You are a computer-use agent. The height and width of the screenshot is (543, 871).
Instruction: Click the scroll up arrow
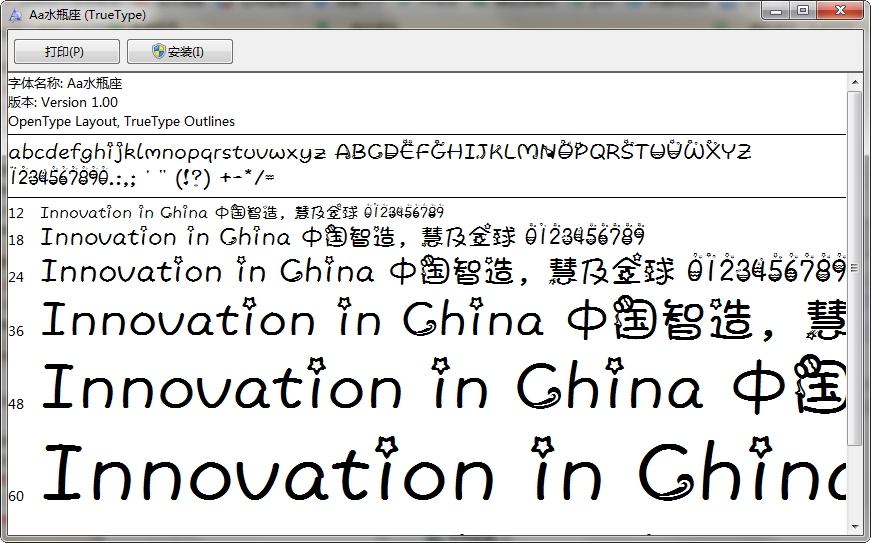(855, 82)
